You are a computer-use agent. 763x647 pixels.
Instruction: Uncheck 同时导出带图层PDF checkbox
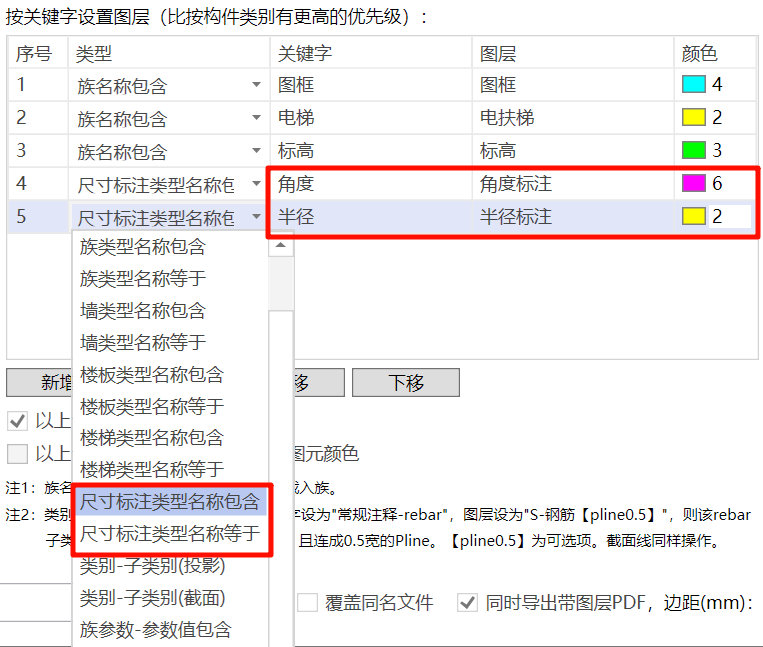tap(467, 603)
